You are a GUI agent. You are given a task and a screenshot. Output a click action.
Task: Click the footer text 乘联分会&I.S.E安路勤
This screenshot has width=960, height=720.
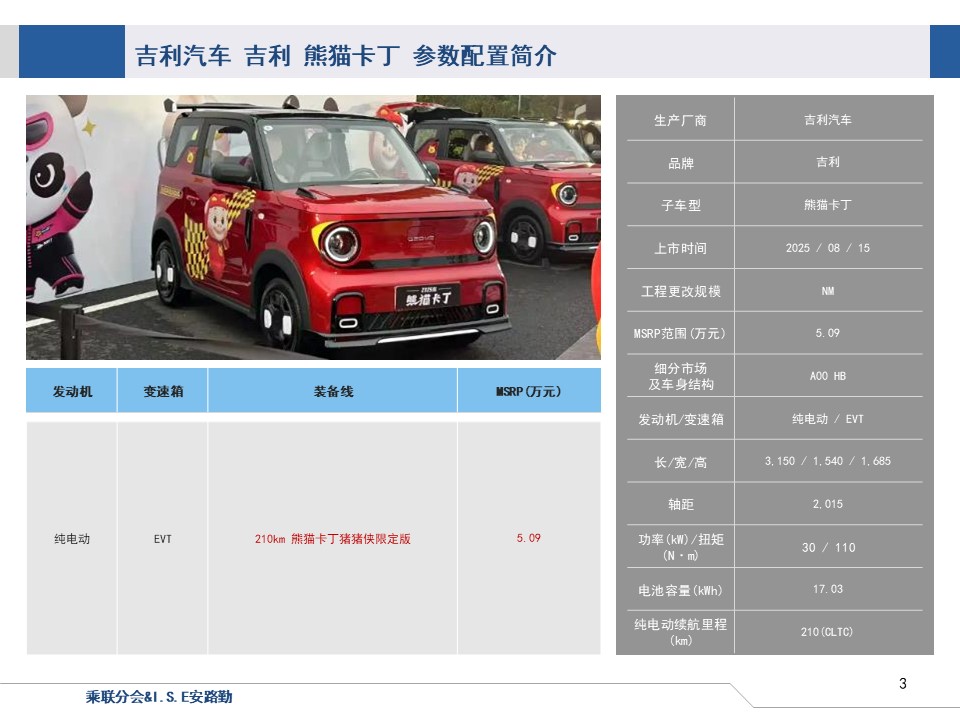pos(159,697)
